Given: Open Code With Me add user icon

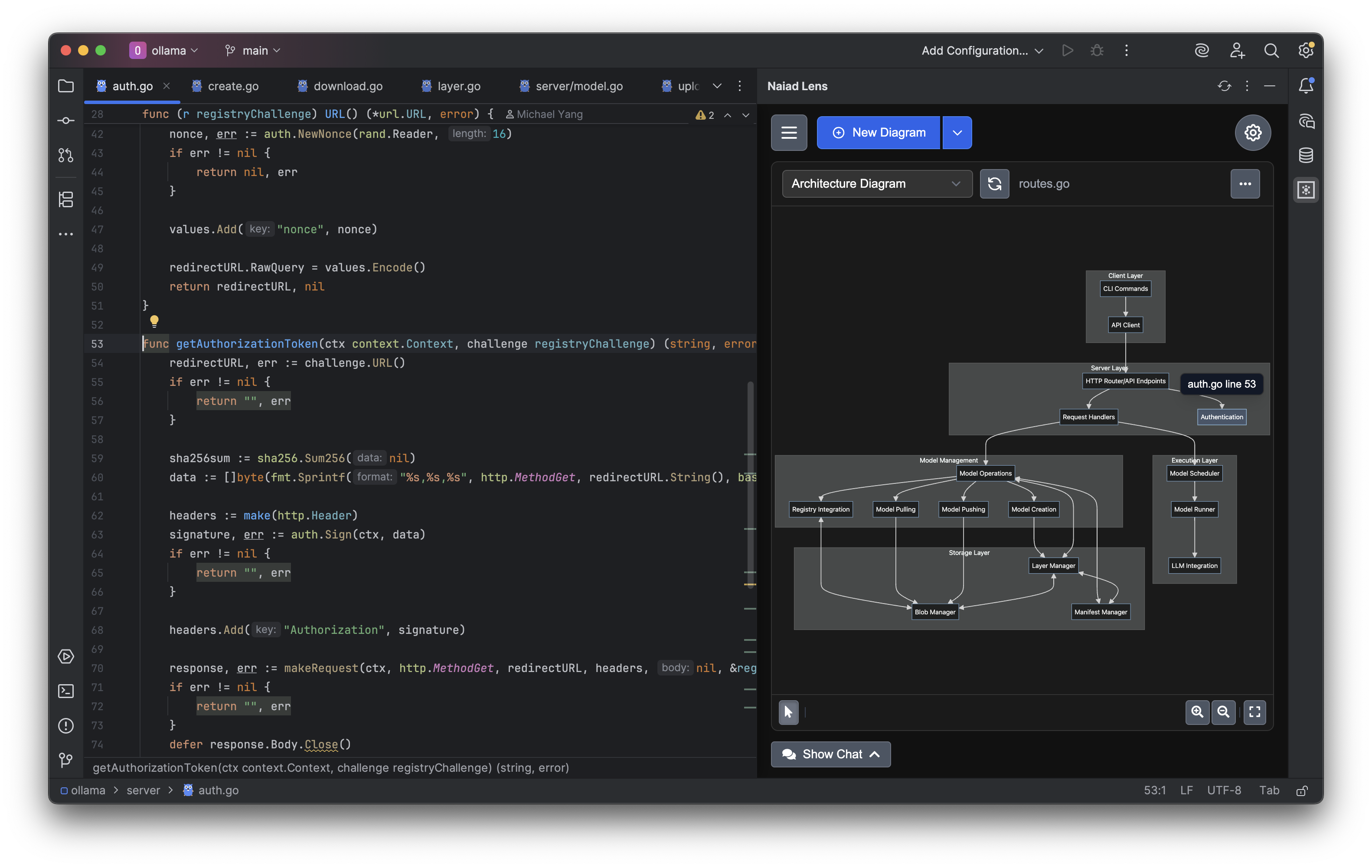Looking at the screenshot, I should [1237, 51].
